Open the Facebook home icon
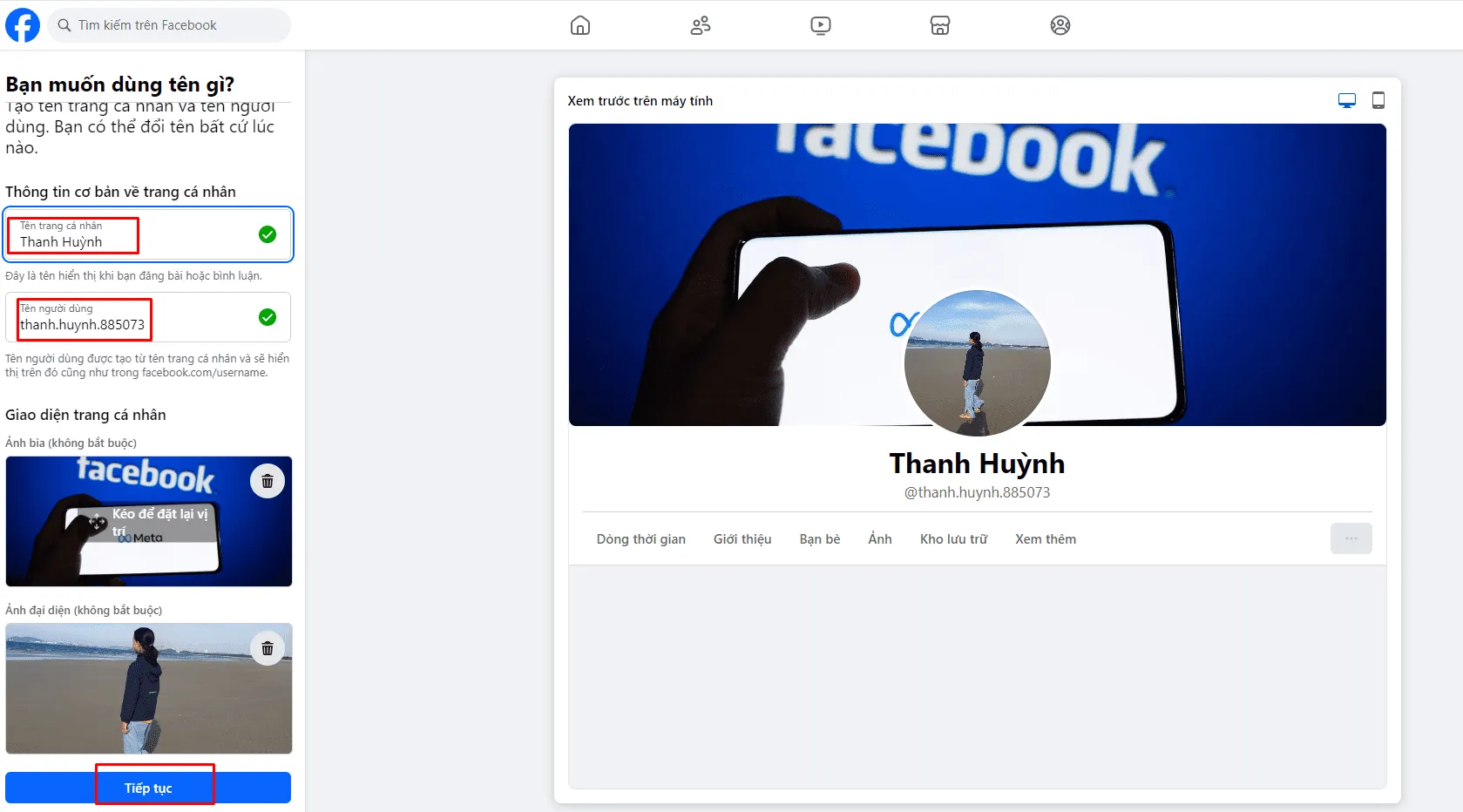 coord(579,25)
